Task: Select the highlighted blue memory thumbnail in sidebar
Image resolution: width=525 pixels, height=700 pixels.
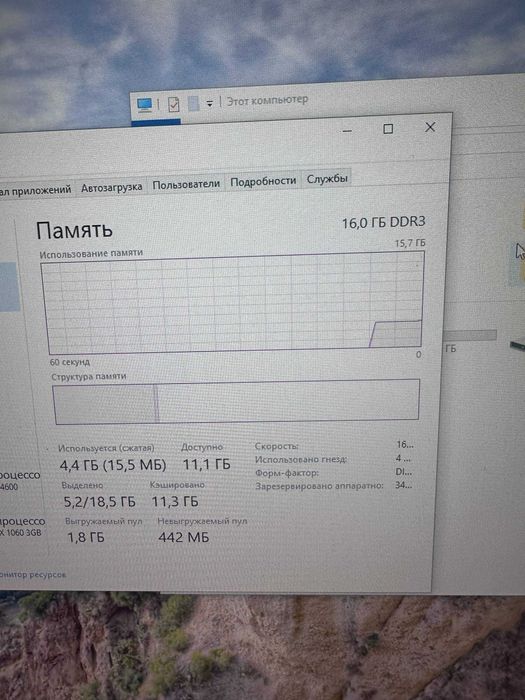Action: click(10, 287)
